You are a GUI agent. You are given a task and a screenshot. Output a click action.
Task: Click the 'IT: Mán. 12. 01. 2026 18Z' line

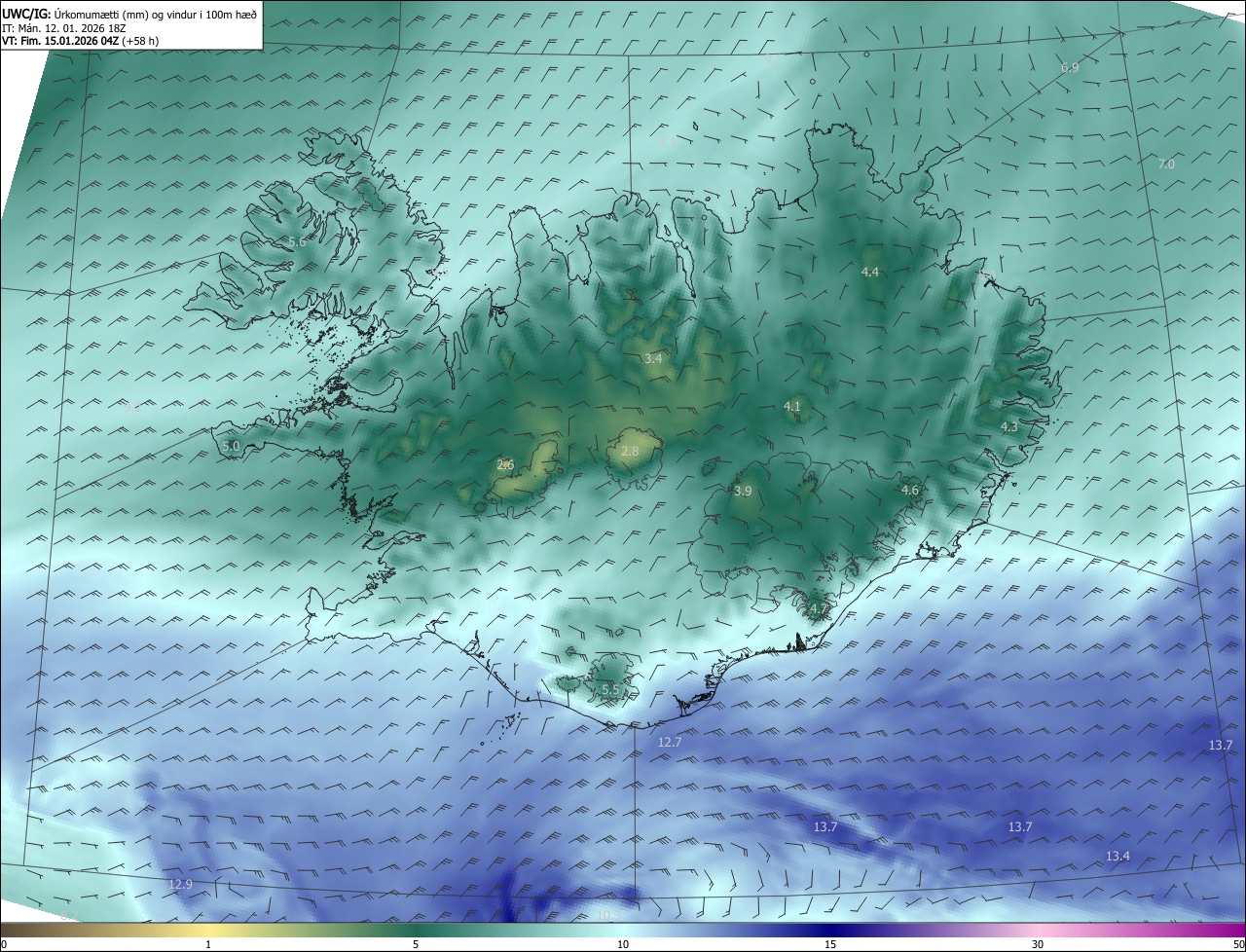pyautogui.click(x=64, y=28)
